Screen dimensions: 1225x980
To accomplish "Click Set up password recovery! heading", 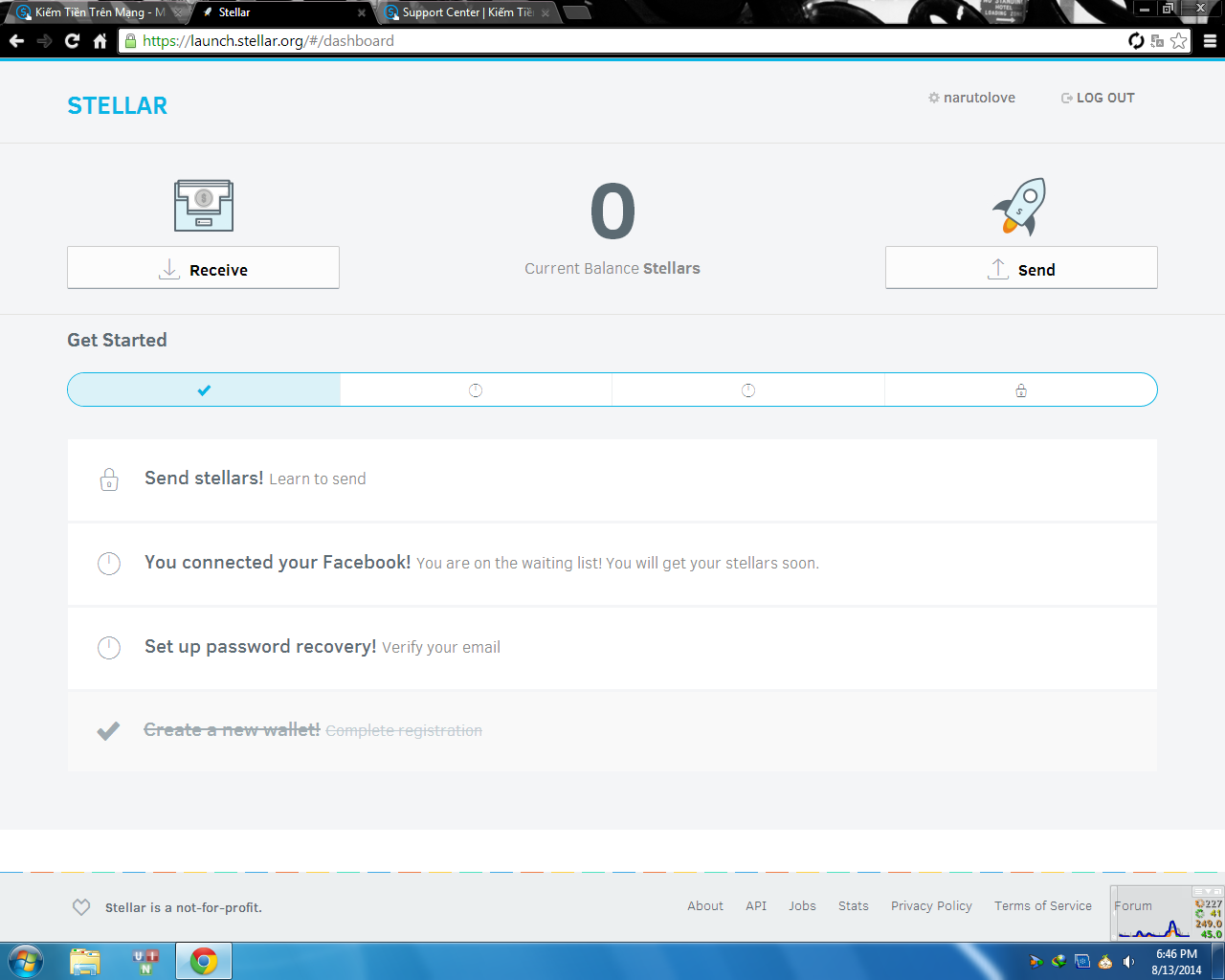I will click(x=260, y=646).
